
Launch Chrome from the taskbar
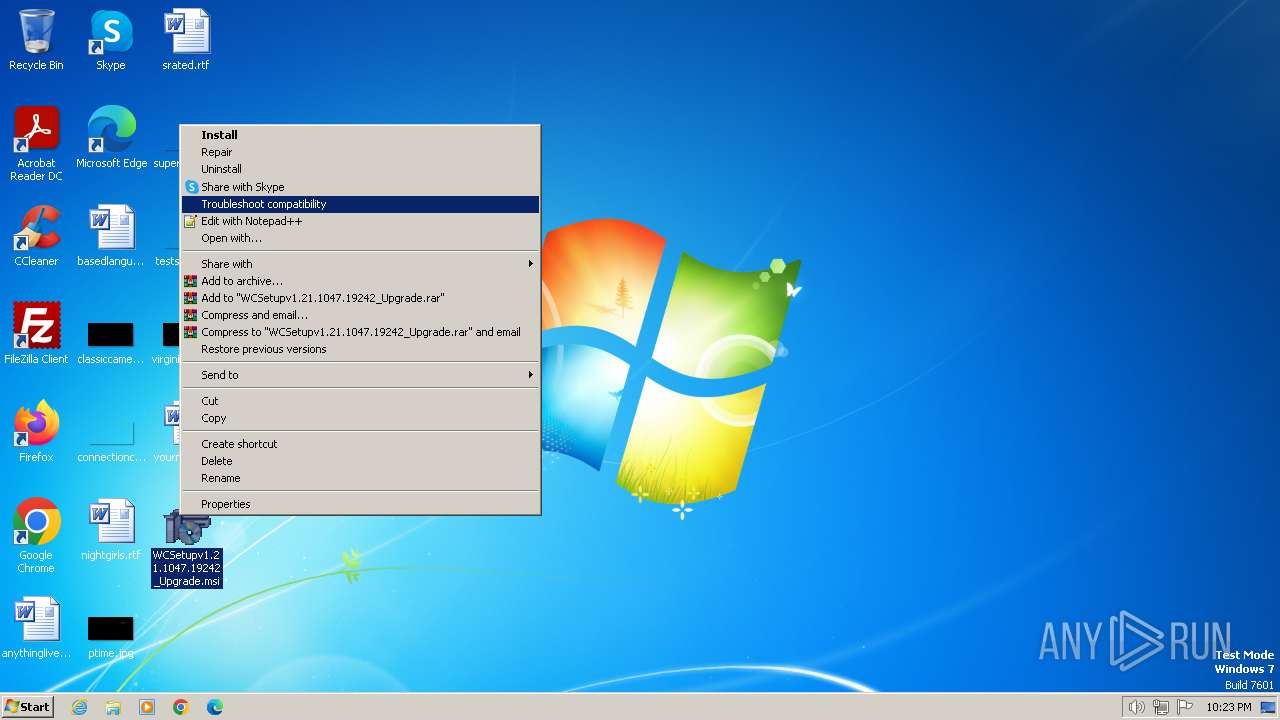pos(181,707)
